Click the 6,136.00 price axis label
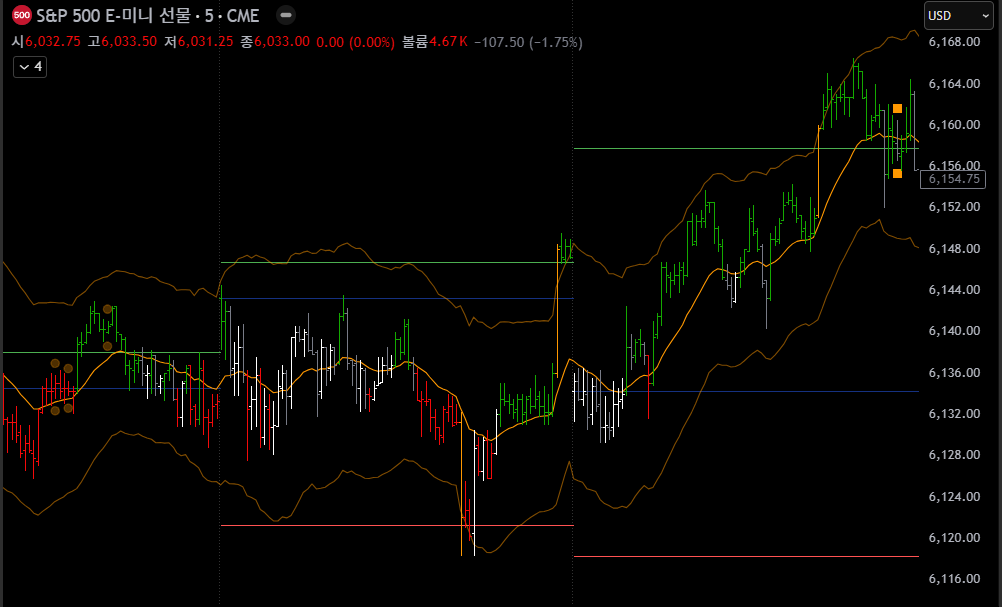The width and height of the screenshot is (1002, 607). point(954,372)
